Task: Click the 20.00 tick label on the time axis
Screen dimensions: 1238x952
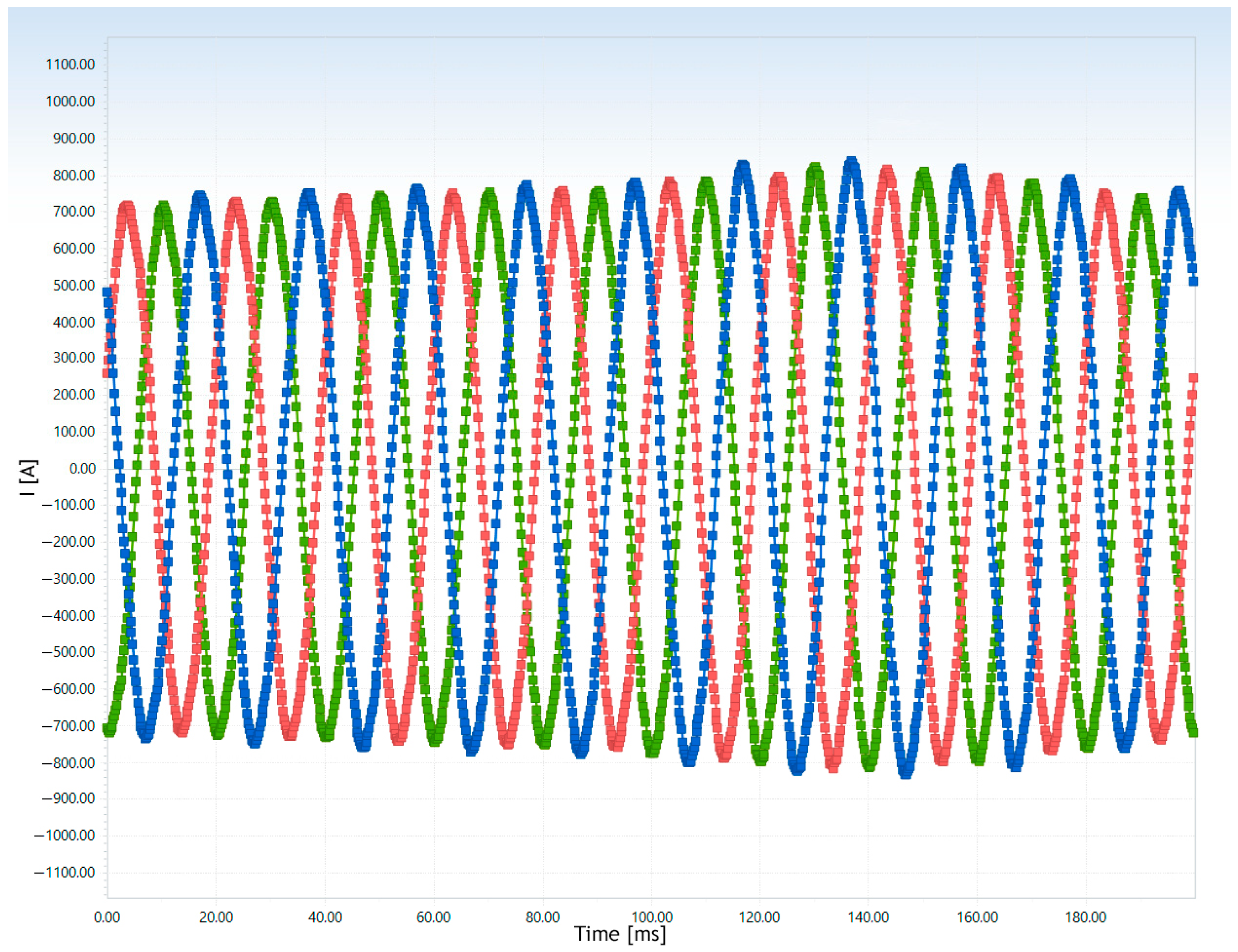Action: 216,917
